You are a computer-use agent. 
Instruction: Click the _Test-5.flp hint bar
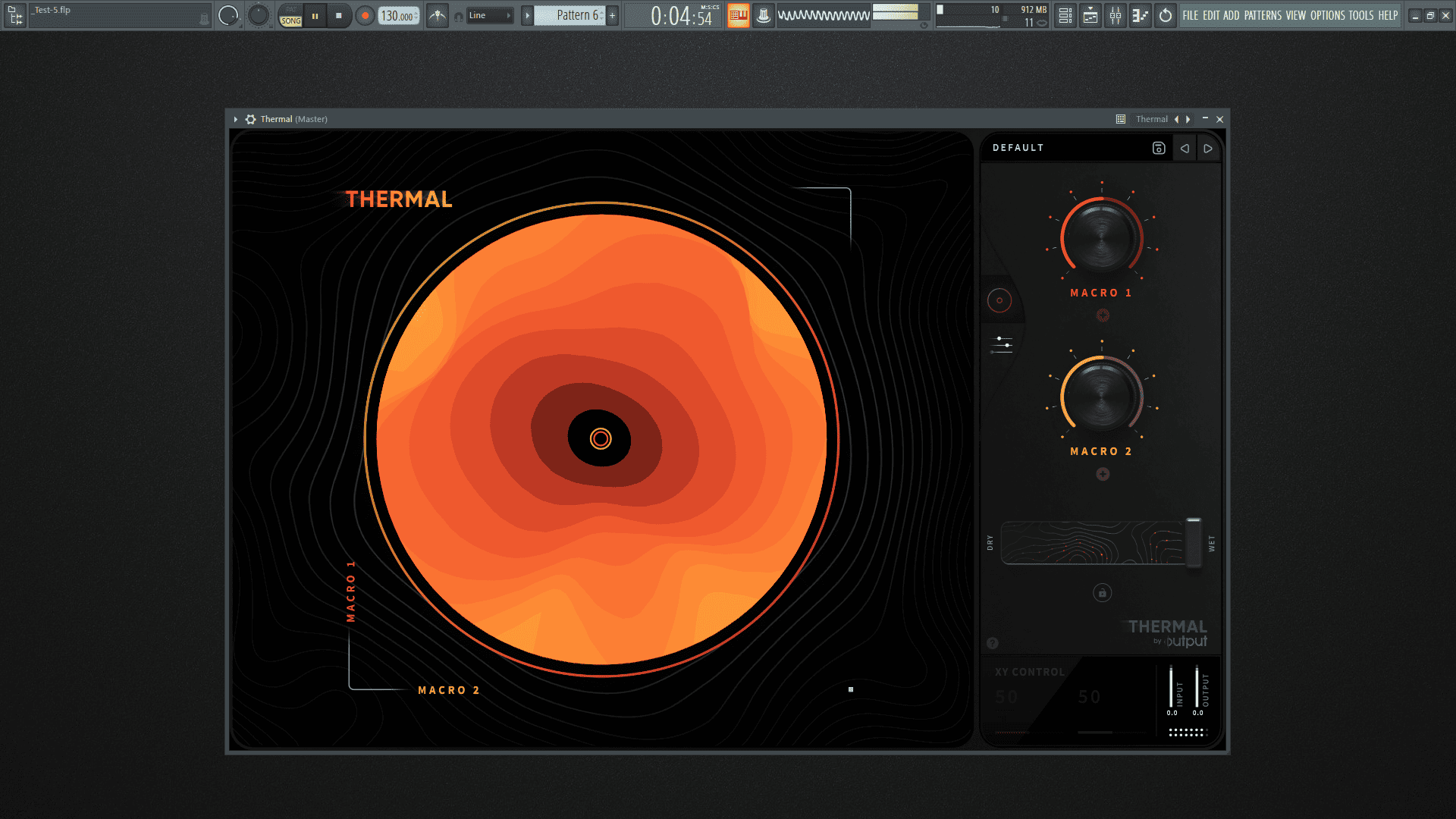point(119,15)
